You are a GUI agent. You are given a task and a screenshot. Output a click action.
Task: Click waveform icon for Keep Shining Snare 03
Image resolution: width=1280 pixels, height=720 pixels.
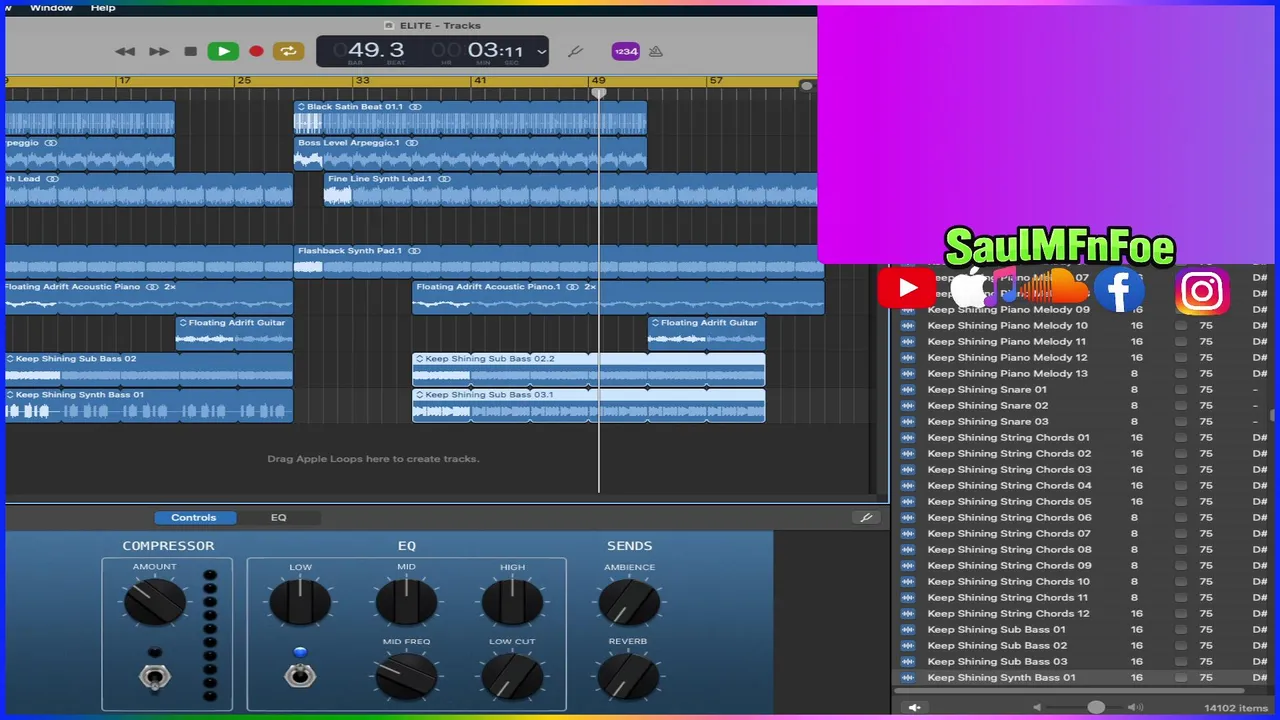[908, 421]
